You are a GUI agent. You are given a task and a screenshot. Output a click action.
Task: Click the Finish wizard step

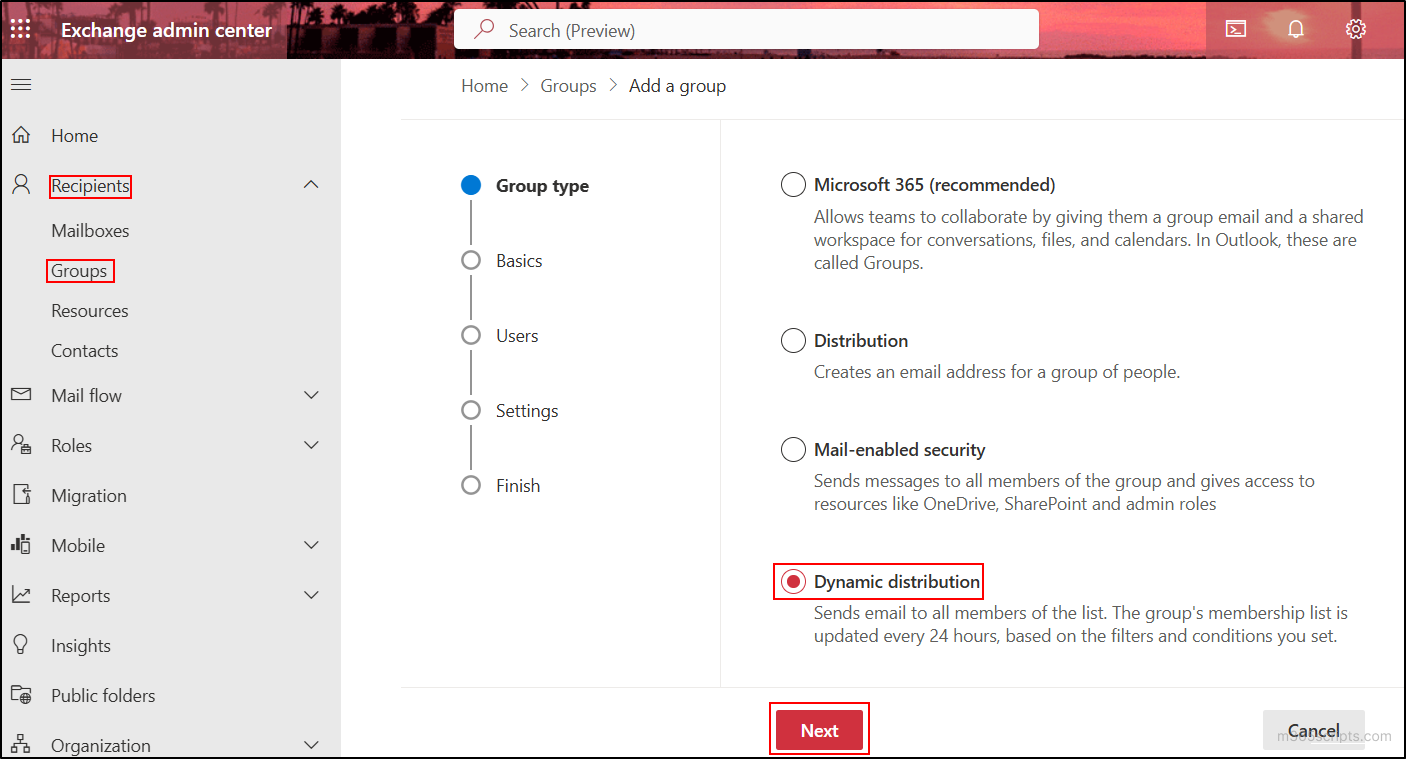pos(518,486)
